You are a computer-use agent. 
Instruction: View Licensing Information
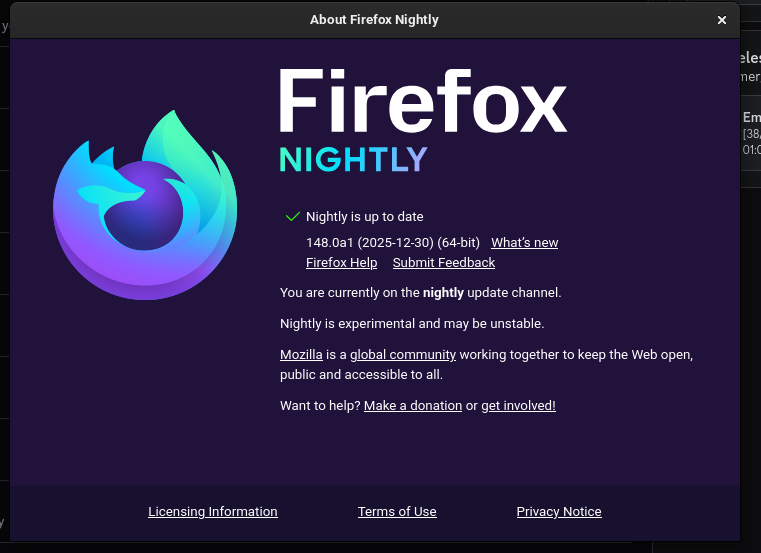(213, 512)
